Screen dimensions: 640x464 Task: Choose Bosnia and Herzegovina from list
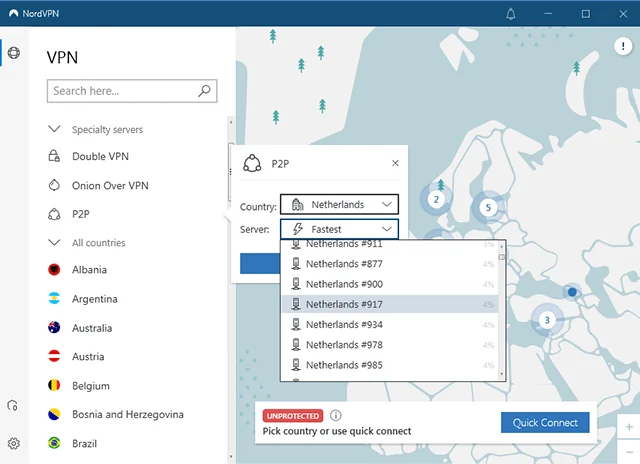point(127,415)
